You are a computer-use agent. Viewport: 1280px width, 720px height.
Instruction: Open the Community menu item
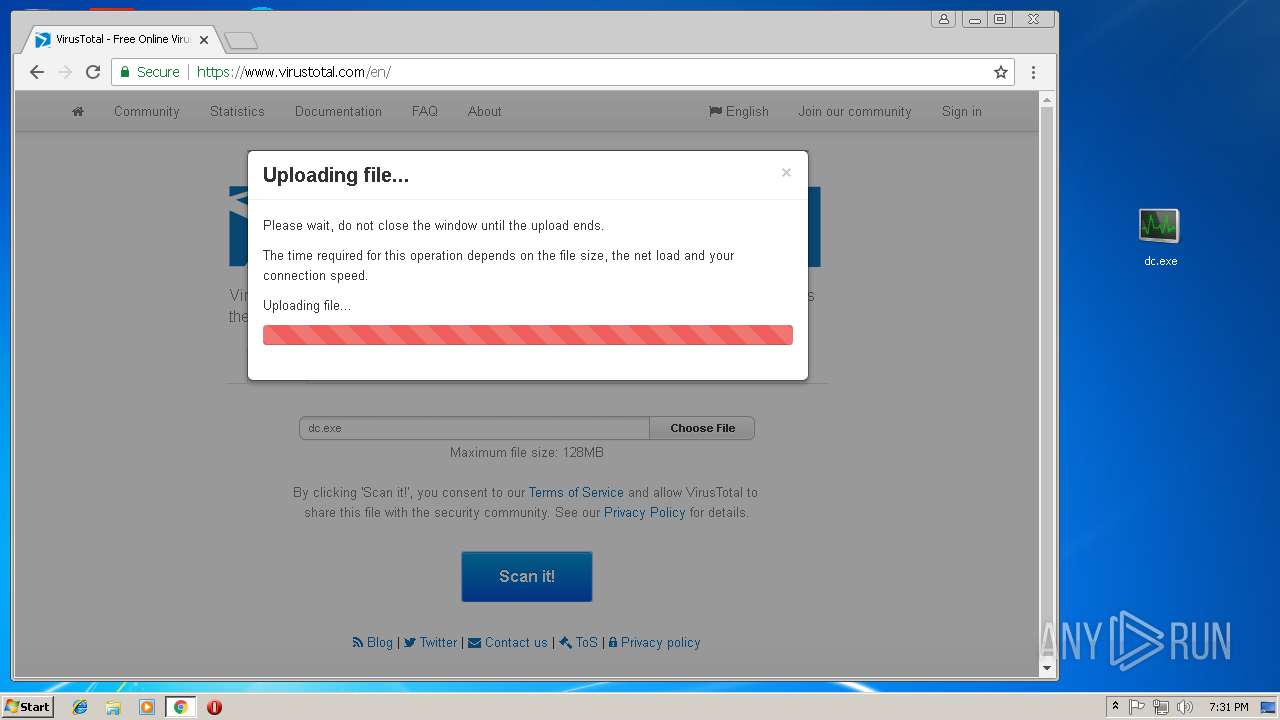pyautogui.click(x=146, y=111)
